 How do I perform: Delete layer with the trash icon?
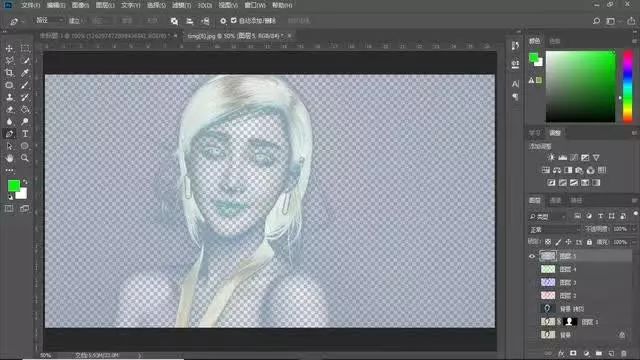624,353
